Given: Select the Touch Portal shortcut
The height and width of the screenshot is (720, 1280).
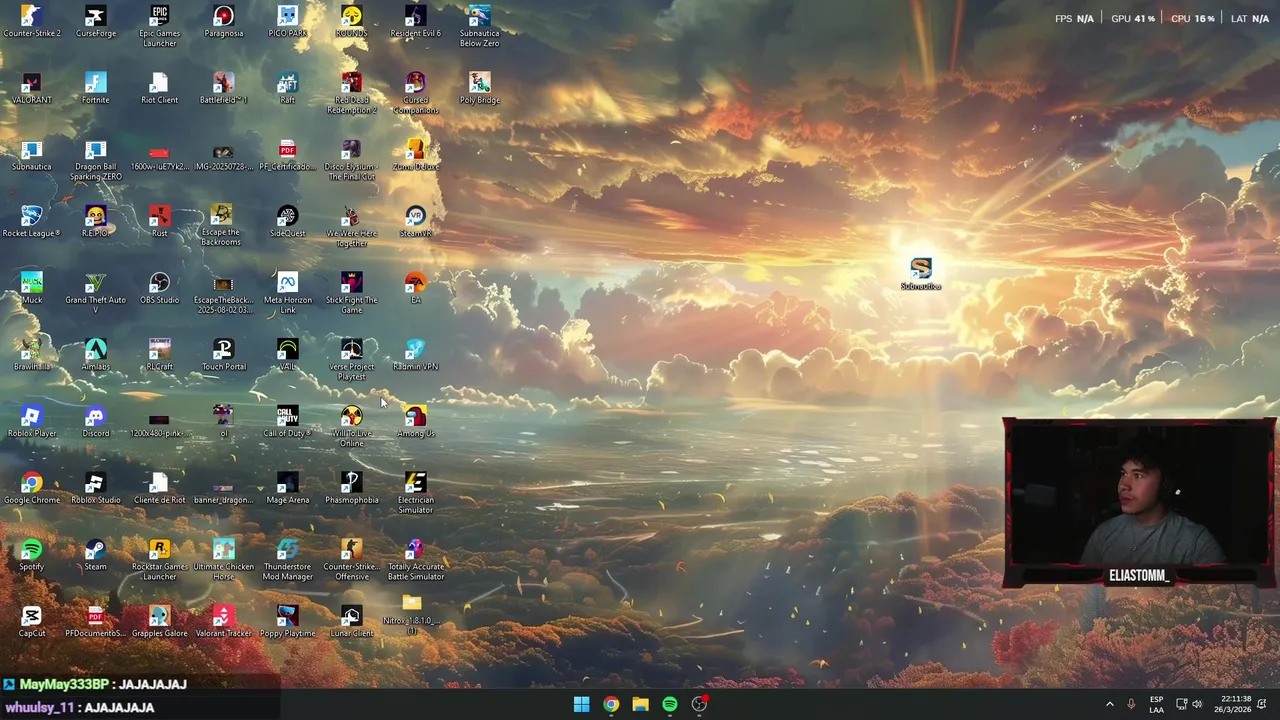Looking at the screenshot, I should click(x=223, y=355).
